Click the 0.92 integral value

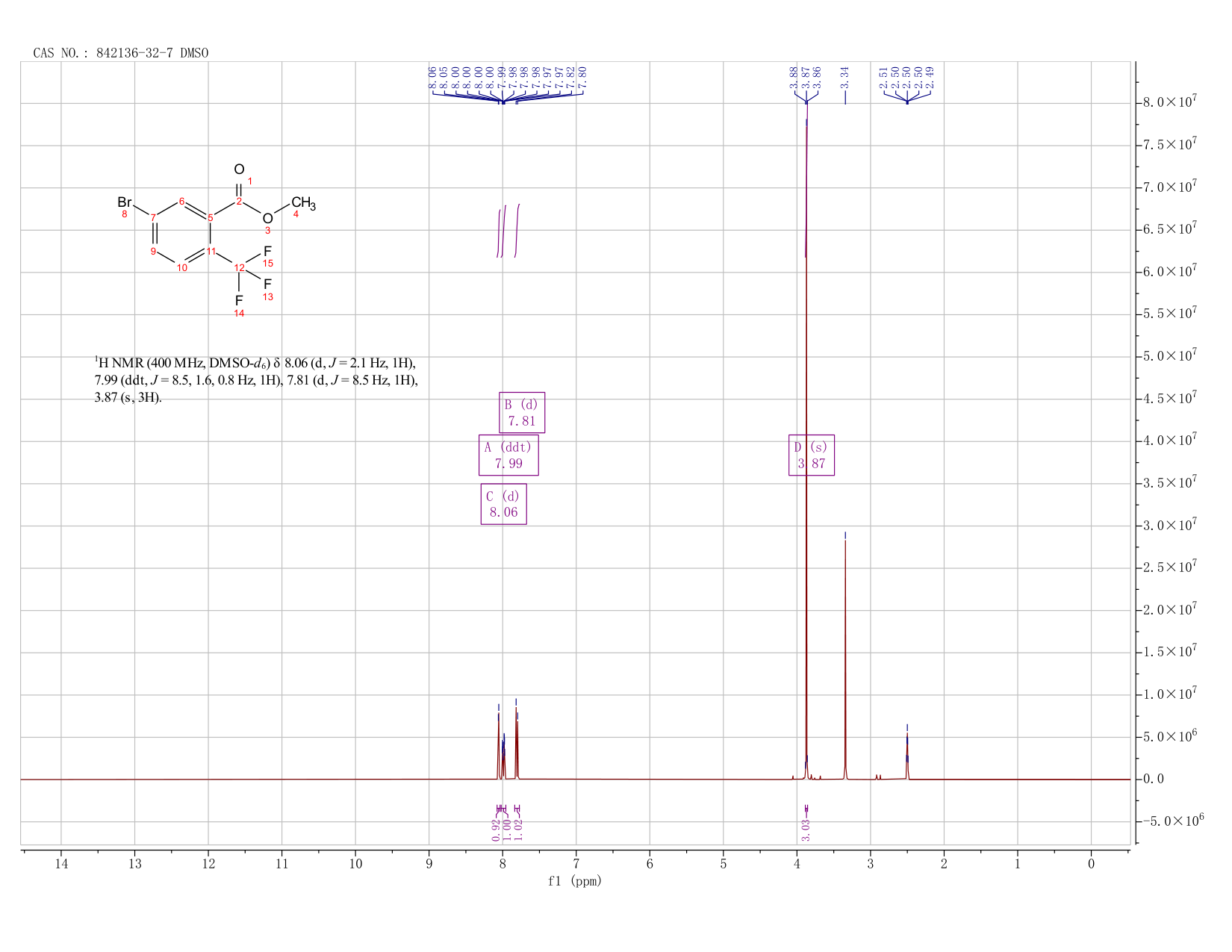coord(497,830)
